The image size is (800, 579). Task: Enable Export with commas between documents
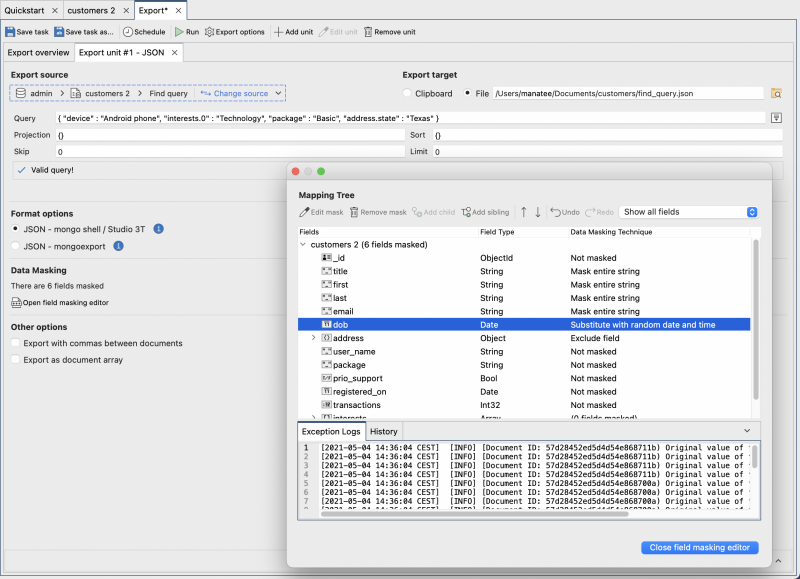click(x=15, y=343)
